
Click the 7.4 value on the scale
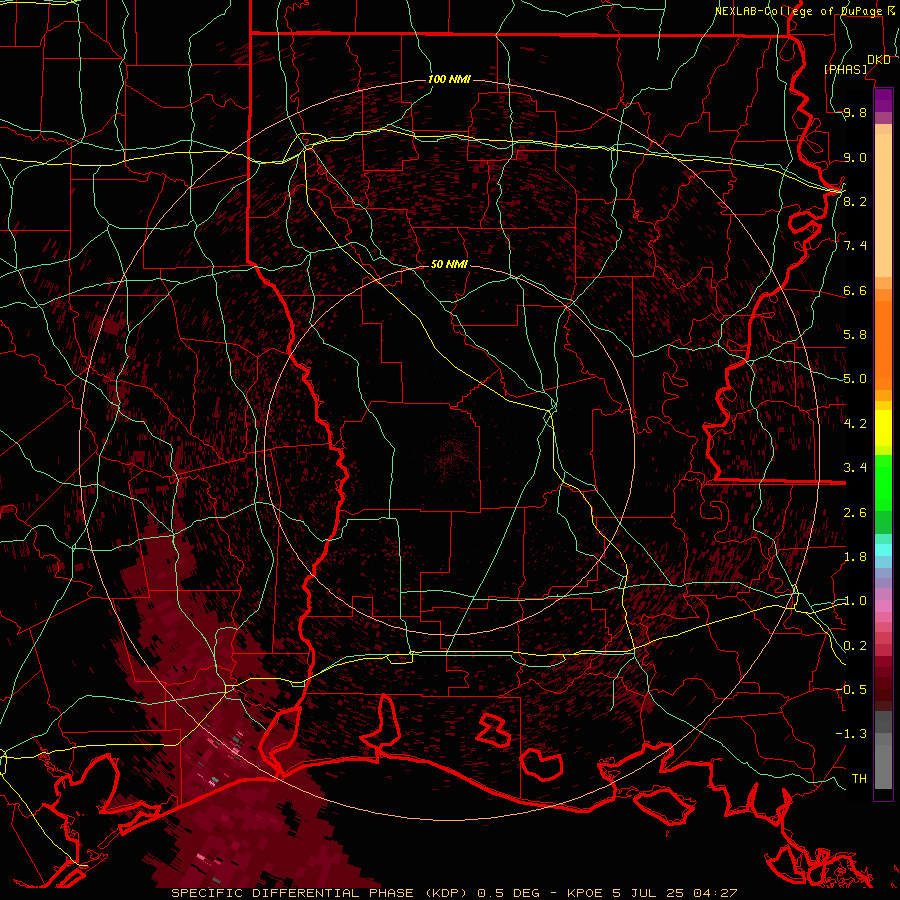(x=855, y=246)
